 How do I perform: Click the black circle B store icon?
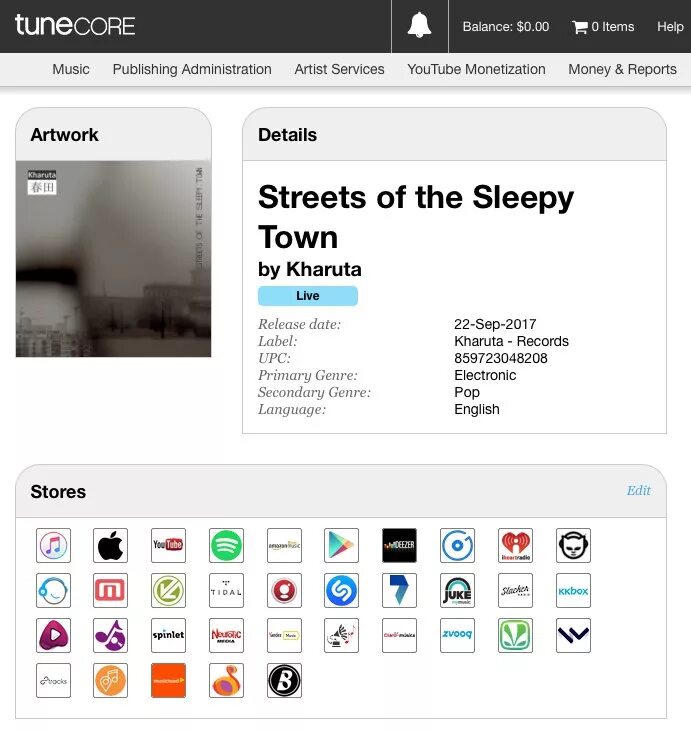[284, 680]
